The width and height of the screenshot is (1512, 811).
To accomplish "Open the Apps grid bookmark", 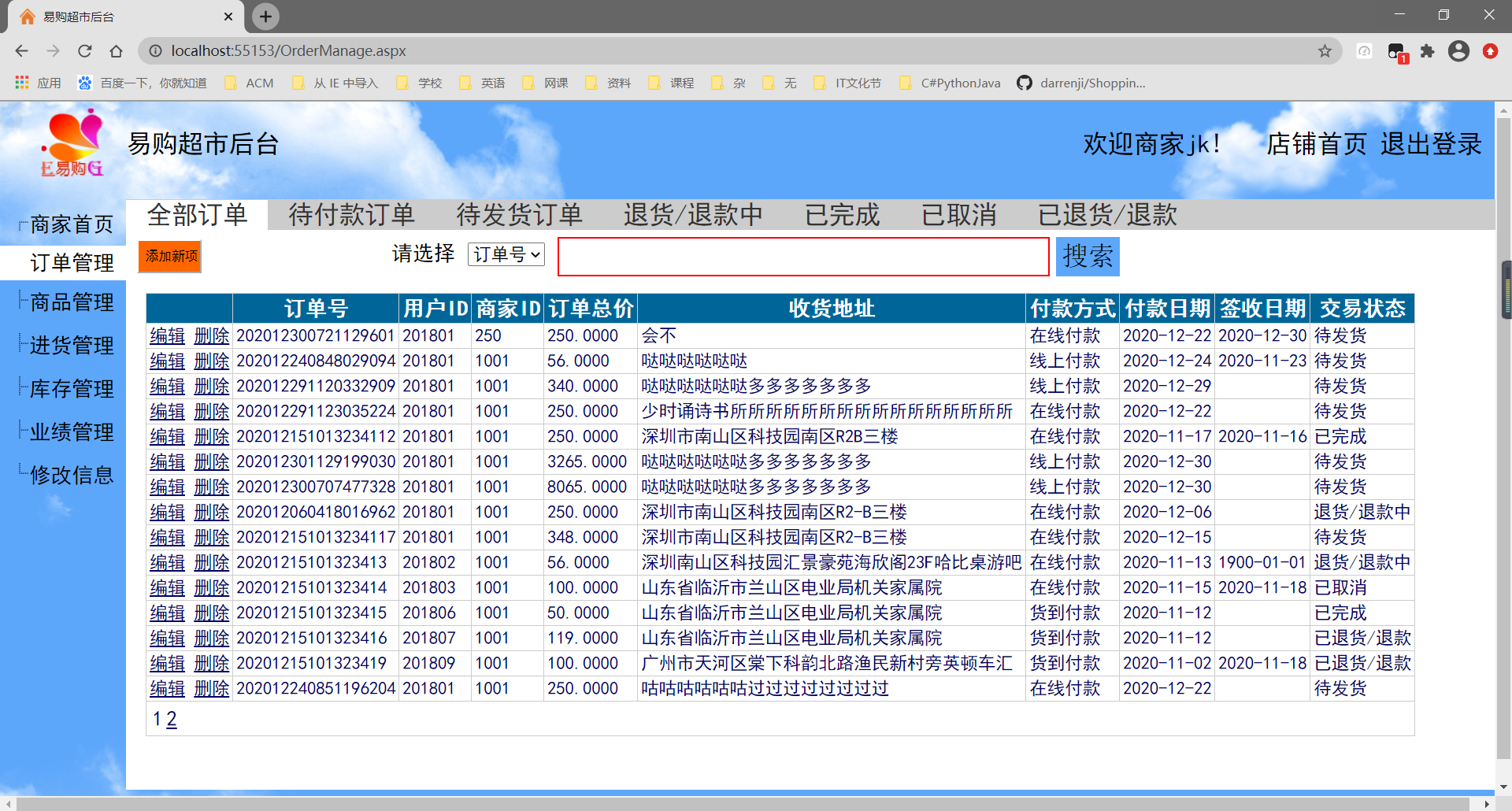I will pos(38,83).
